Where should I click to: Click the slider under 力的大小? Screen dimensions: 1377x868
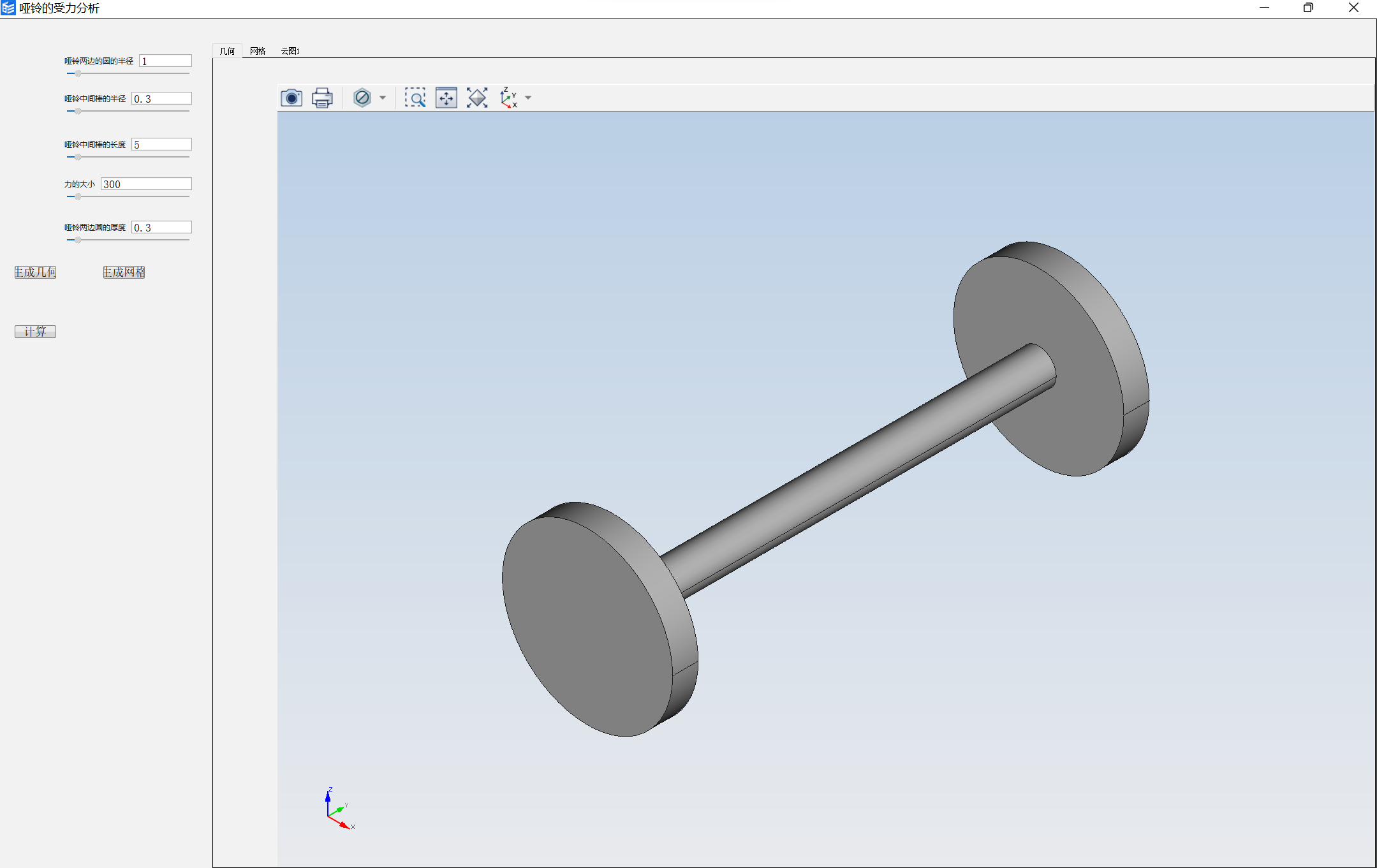[x=128, y=196]
